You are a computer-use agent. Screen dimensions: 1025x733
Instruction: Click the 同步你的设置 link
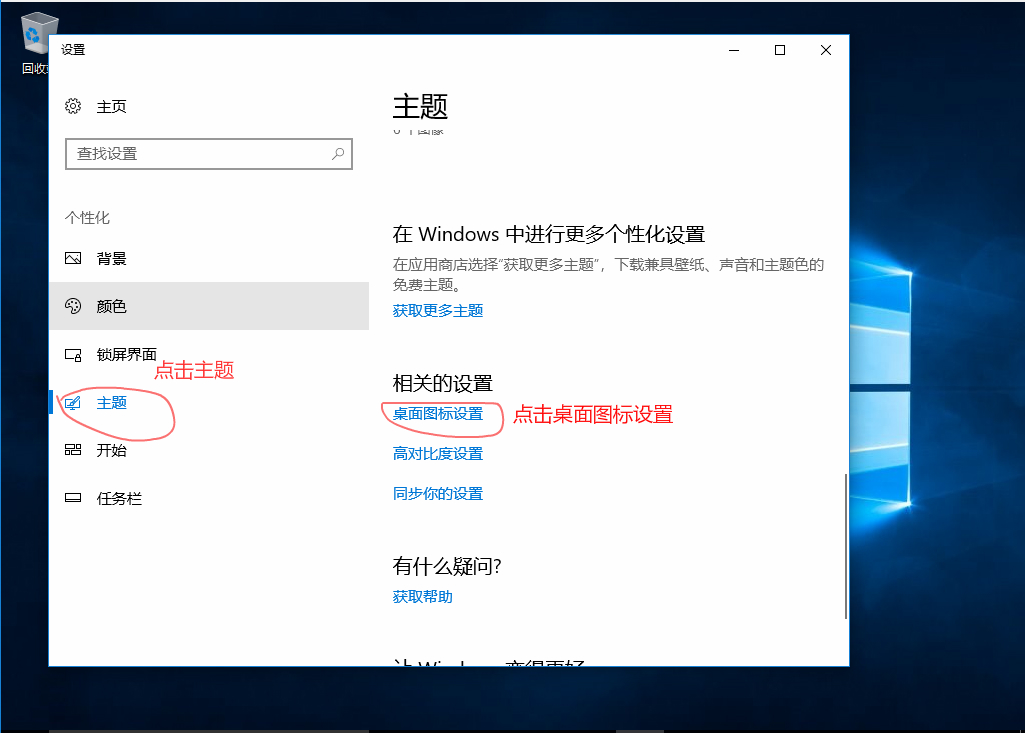point(440,493)
